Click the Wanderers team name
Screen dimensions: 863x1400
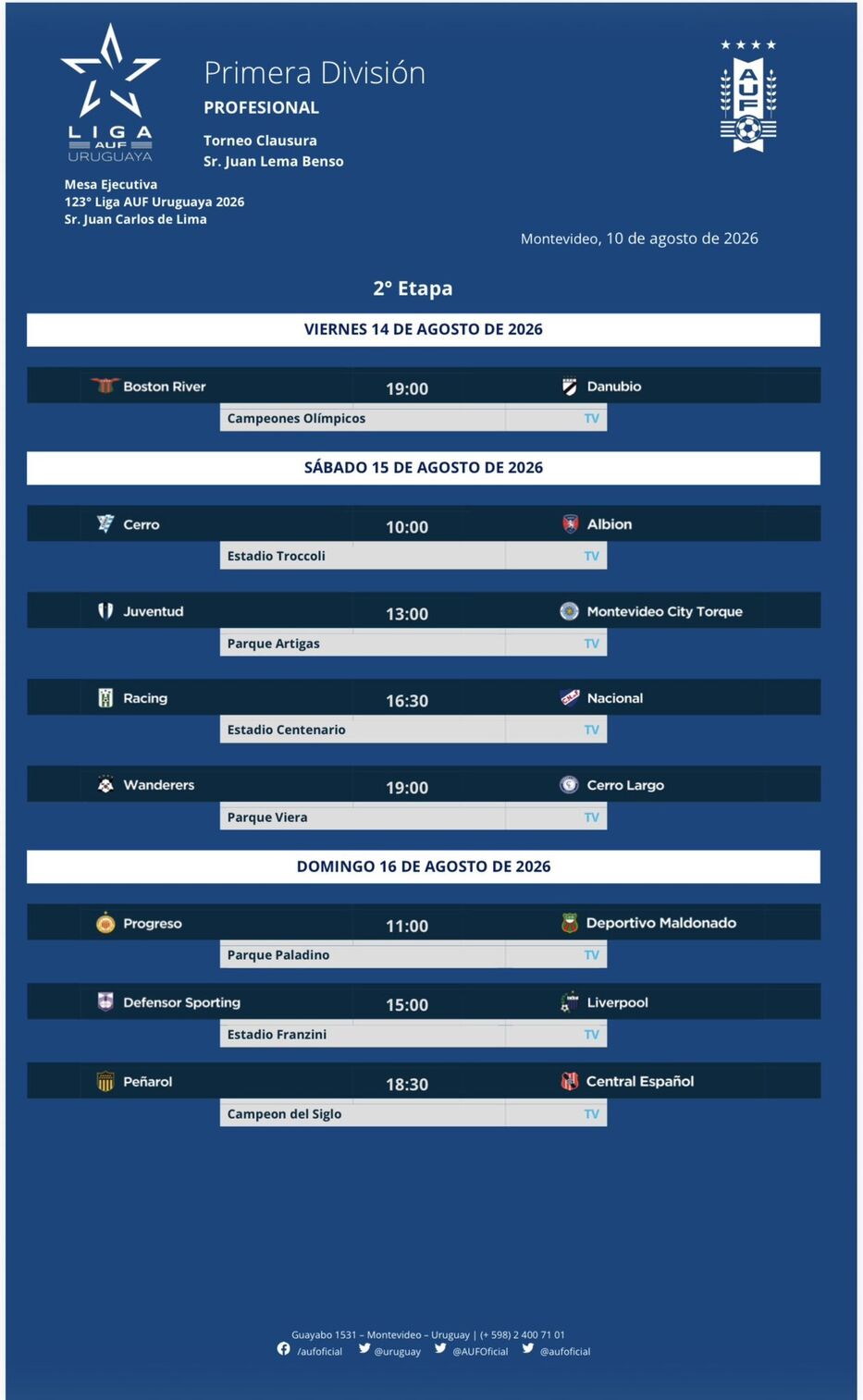click(x=159, y=785)
